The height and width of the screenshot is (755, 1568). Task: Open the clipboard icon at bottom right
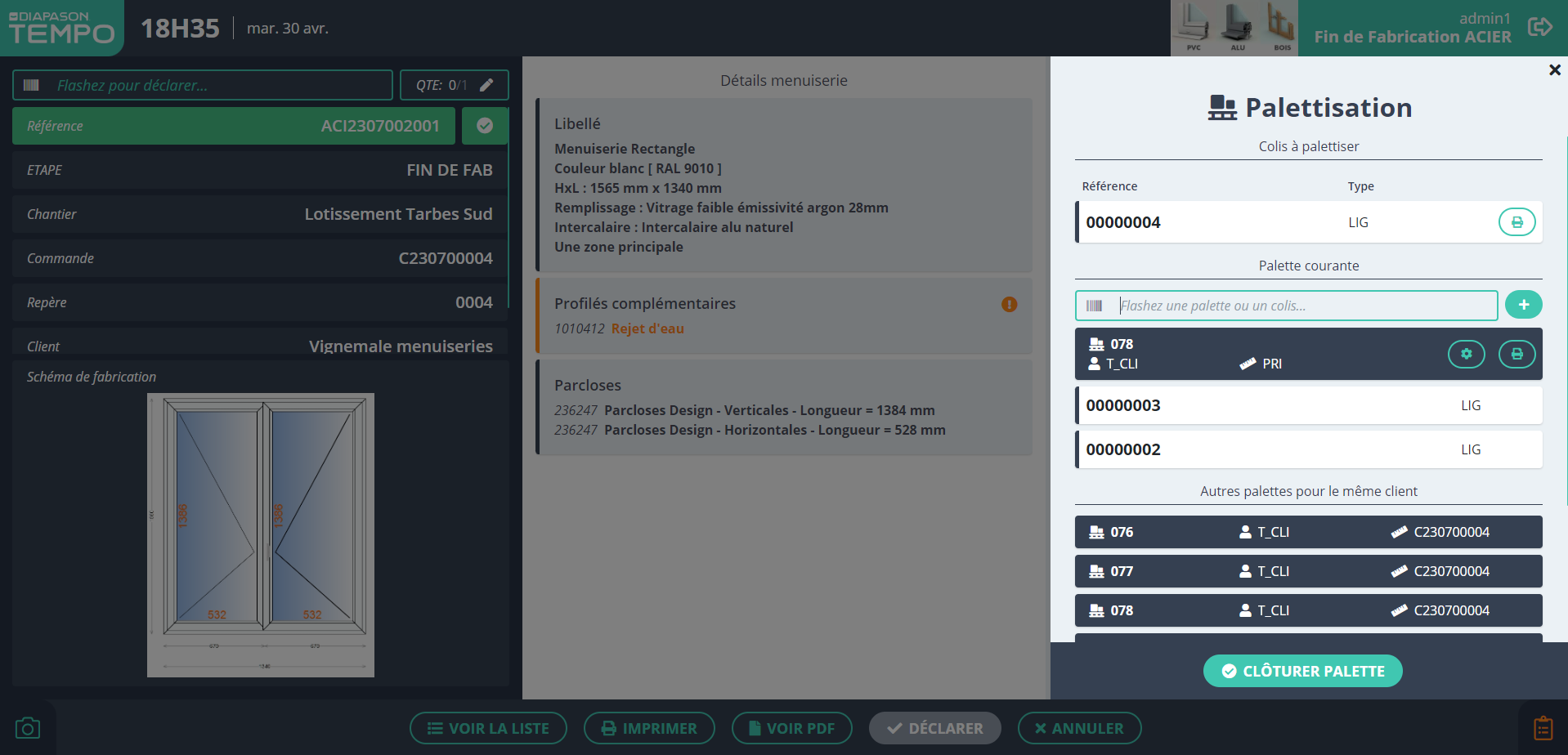1543,728
